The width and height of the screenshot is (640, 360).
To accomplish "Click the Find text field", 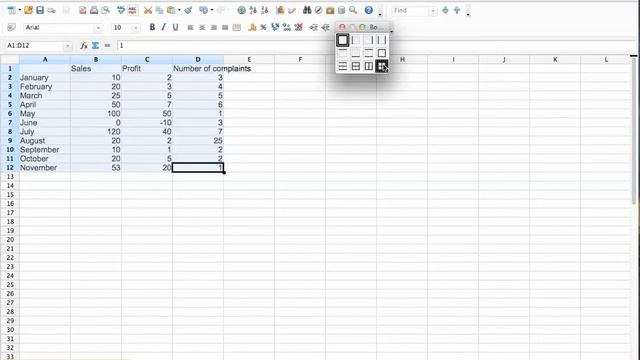I will [410, 11].
